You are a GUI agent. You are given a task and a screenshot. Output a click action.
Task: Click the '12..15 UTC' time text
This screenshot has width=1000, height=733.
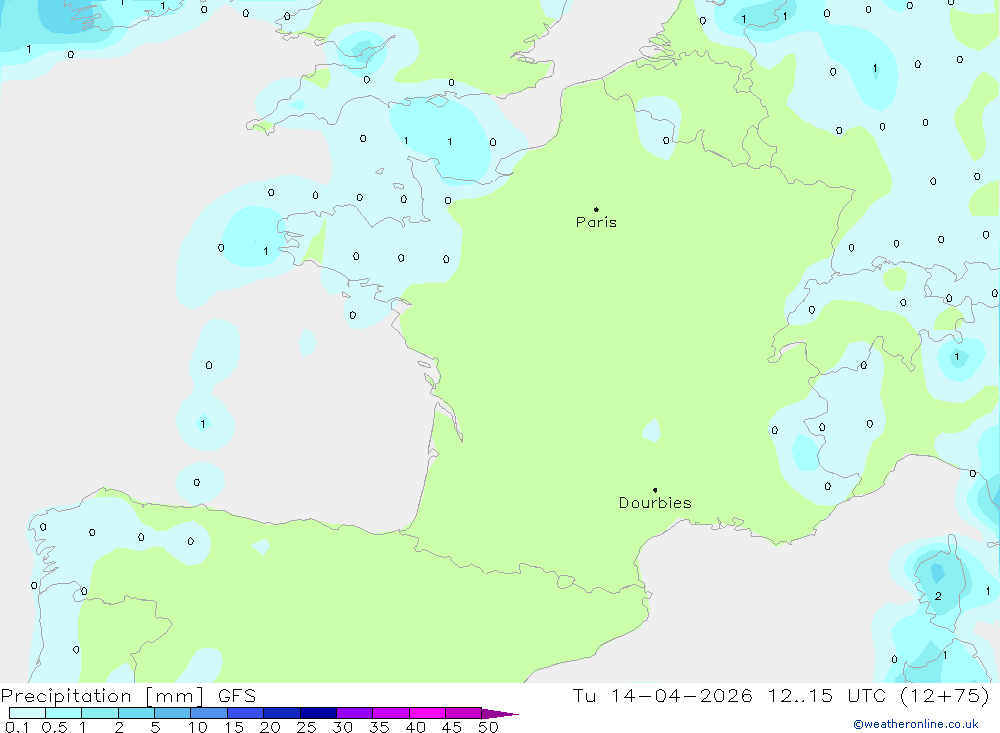click(x=827, y=696)
